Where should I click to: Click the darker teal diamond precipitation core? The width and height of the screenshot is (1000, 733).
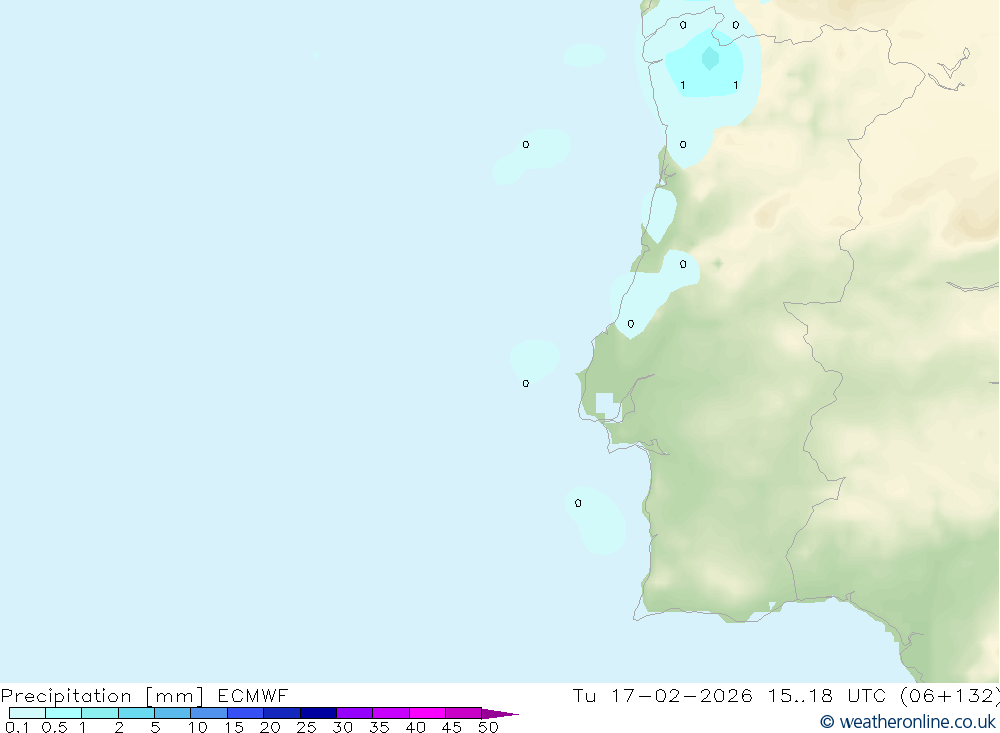[710, 58]
